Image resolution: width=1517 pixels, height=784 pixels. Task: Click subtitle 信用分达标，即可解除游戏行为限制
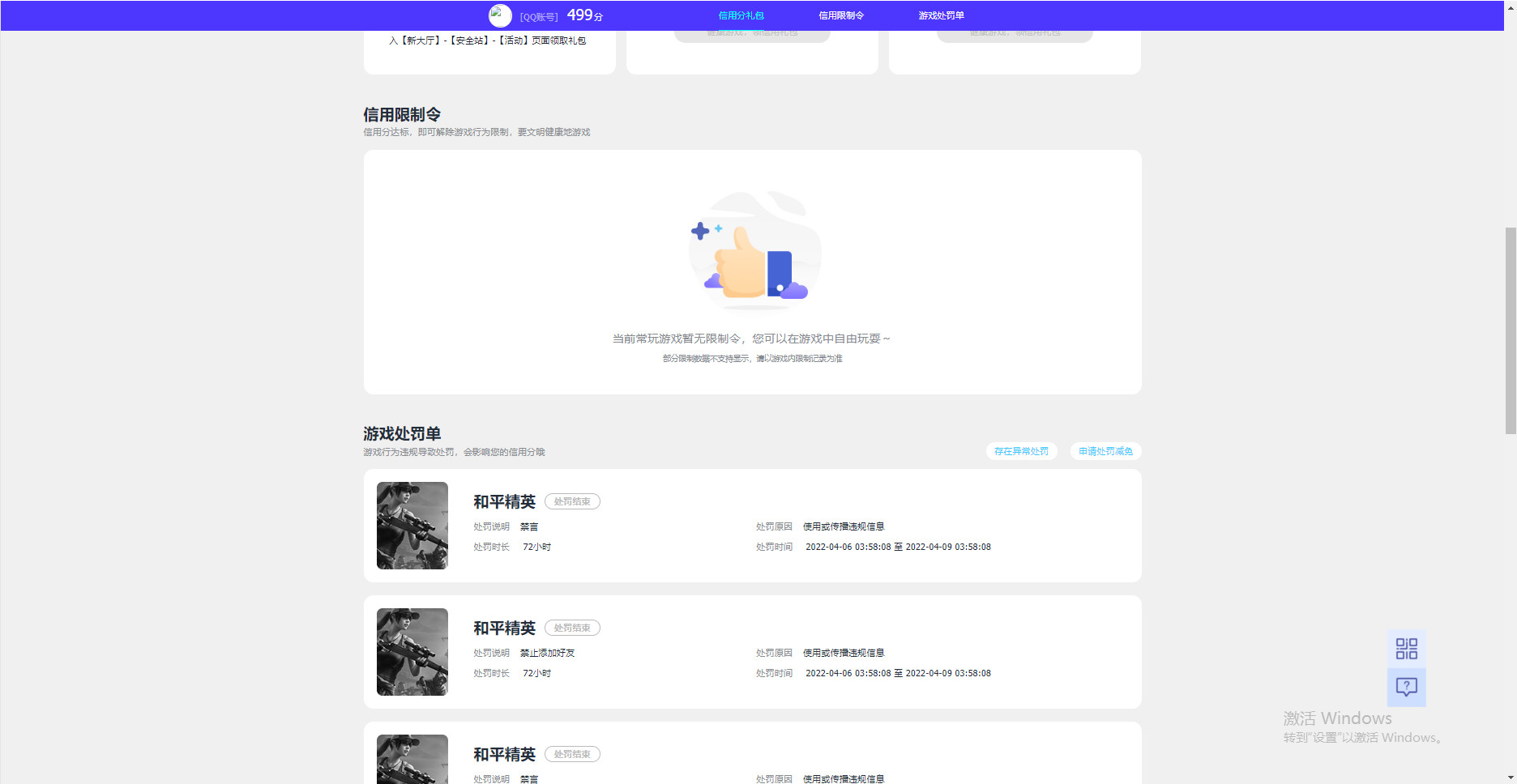tap(476, 132)
